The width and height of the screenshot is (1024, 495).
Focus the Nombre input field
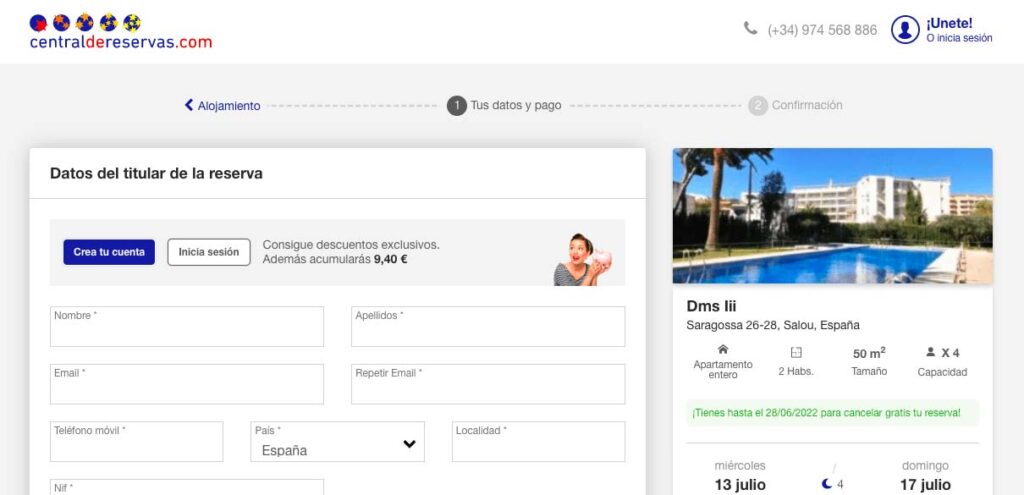[x=187, y=327]
